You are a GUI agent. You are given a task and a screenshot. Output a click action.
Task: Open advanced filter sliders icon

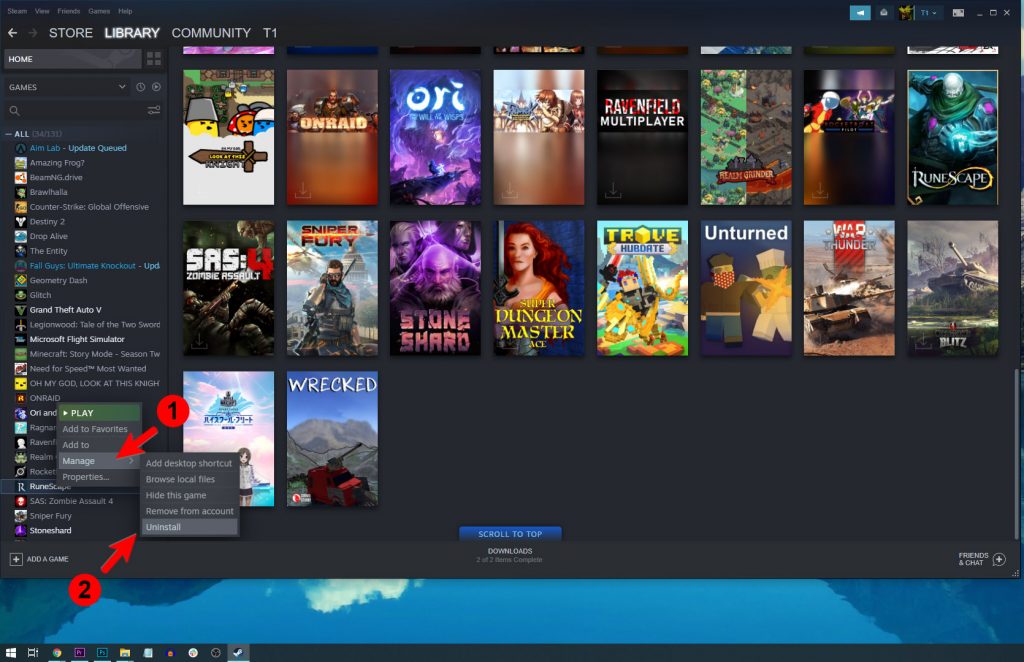(154, 110)
